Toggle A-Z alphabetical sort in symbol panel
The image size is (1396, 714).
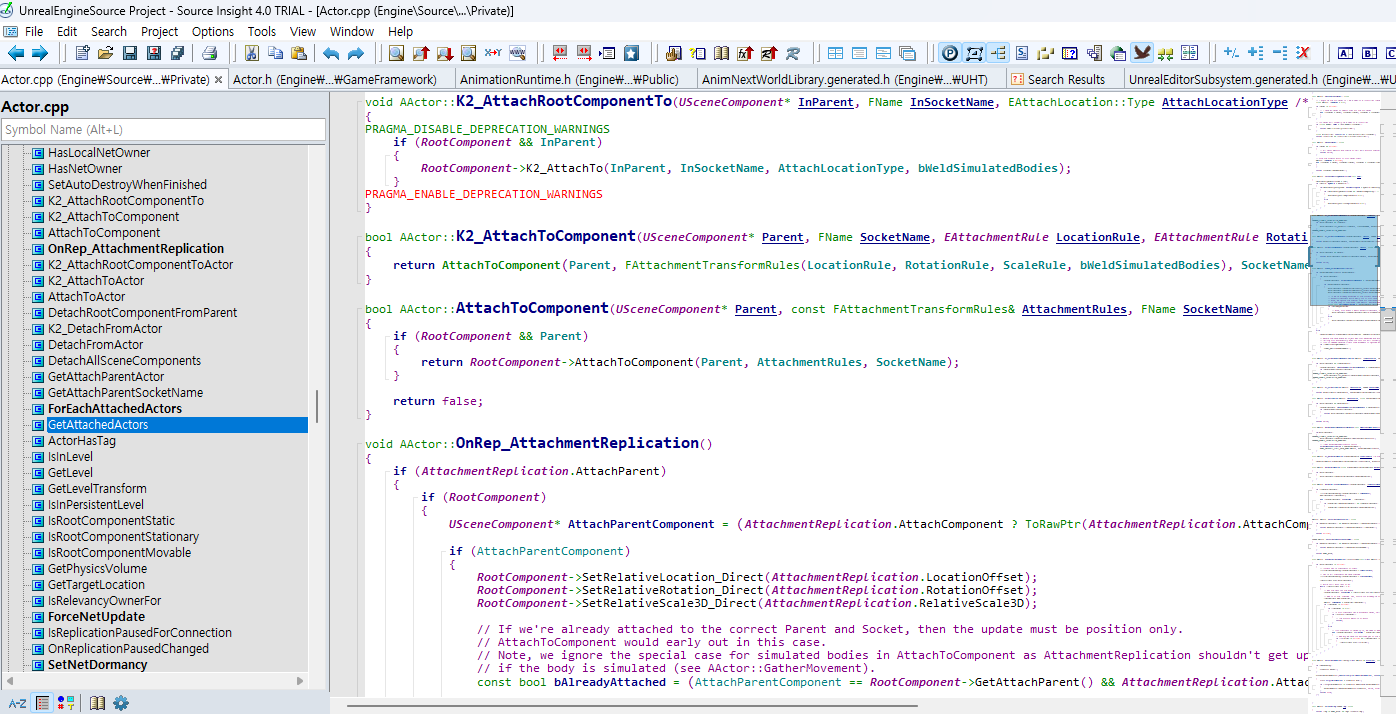(17, 703)
